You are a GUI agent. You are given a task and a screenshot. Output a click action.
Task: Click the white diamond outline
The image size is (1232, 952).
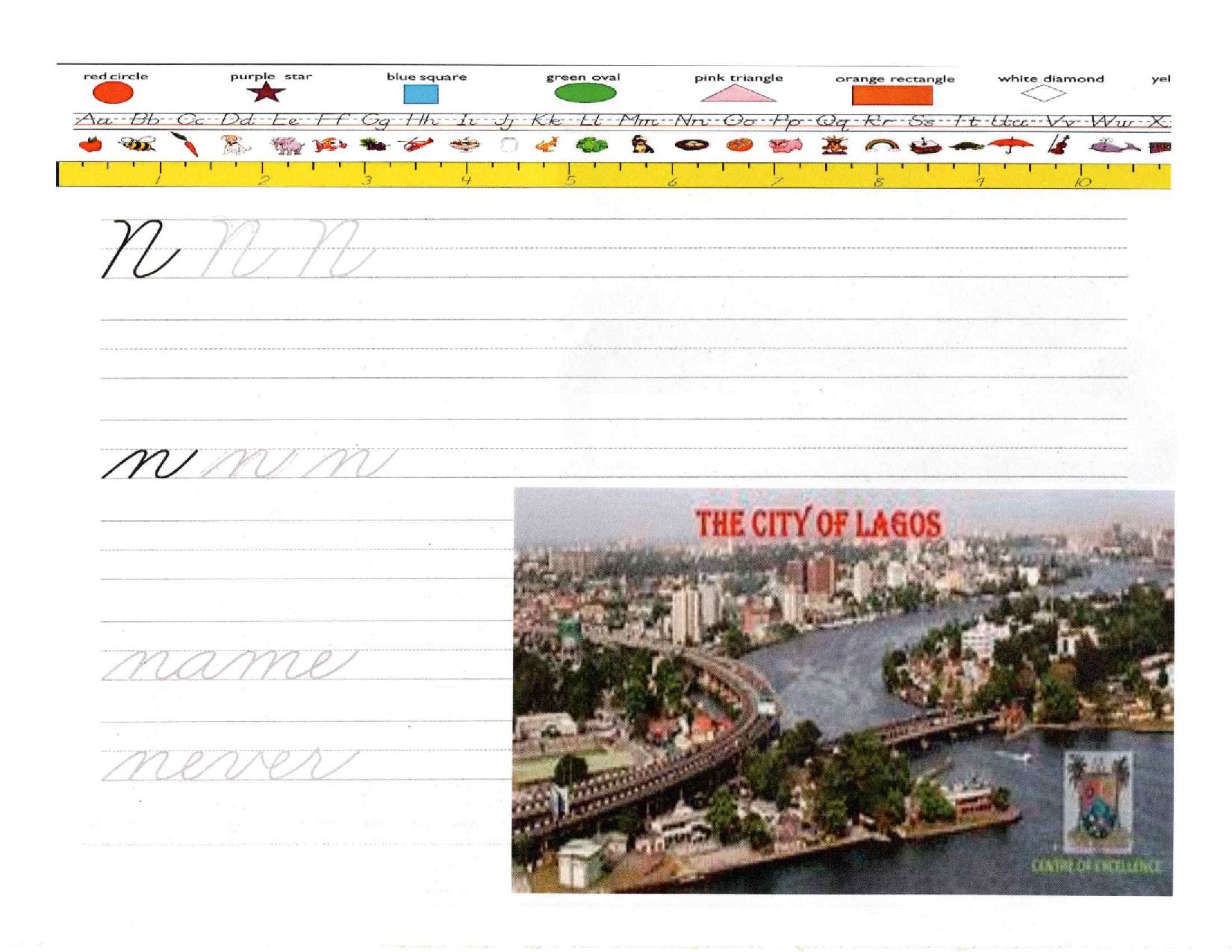coord(1043,93)
